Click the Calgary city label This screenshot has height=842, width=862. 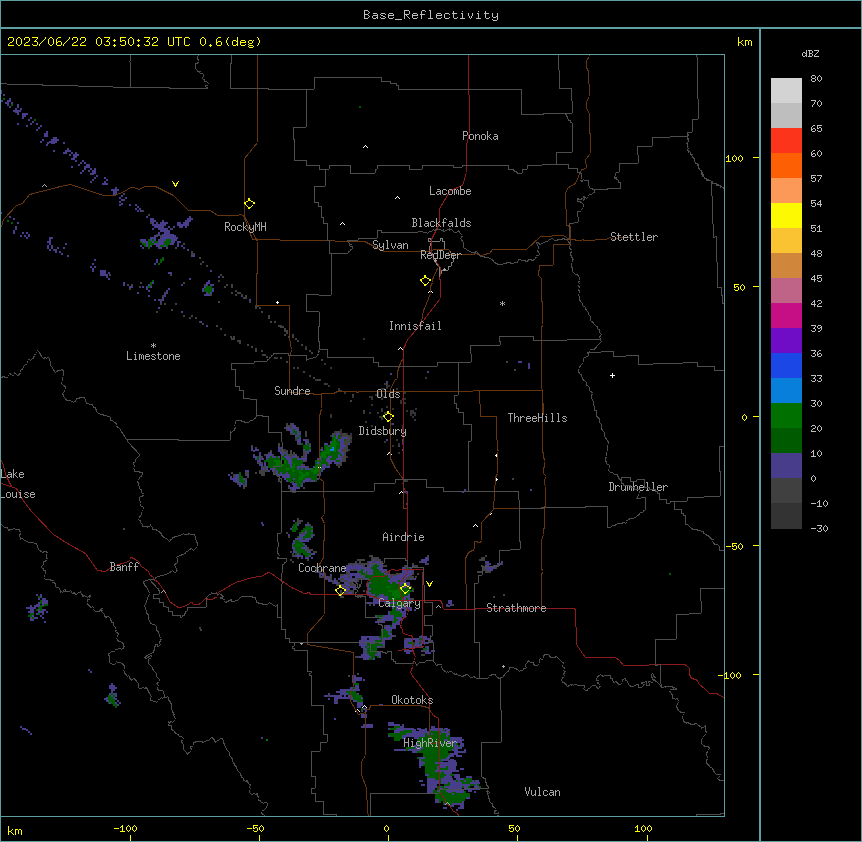399,603
